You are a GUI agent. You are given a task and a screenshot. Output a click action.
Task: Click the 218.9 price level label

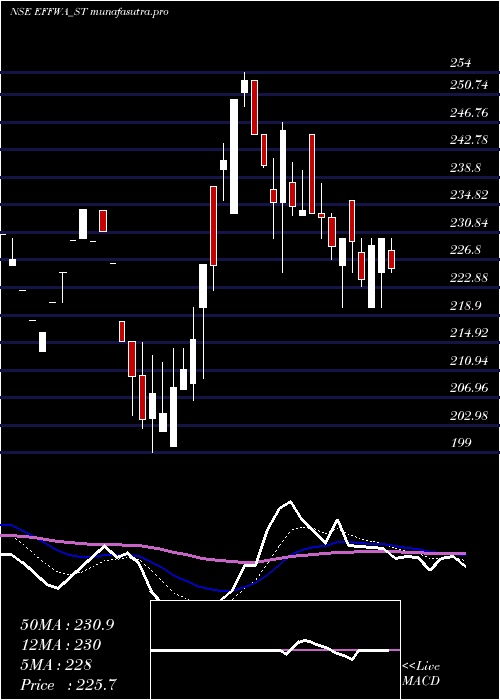coord(465,306)
